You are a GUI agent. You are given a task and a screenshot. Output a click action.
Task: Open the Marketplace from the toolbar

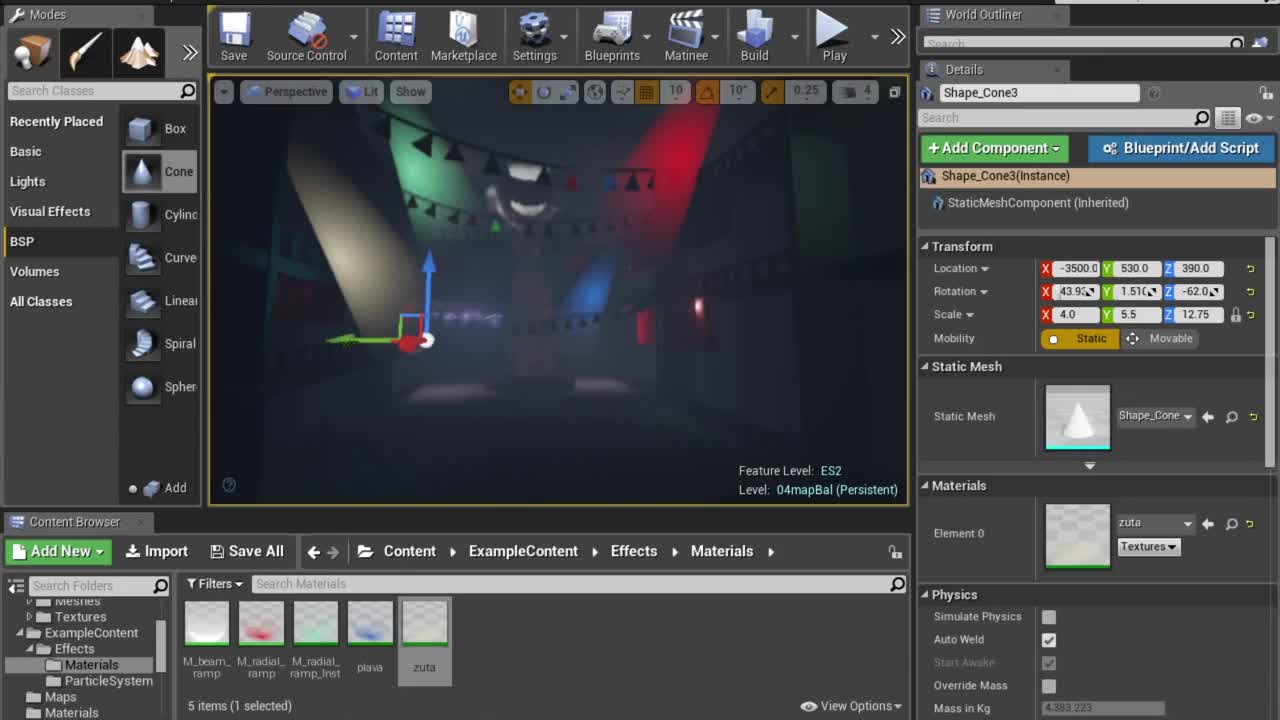(x=463, y=37)
